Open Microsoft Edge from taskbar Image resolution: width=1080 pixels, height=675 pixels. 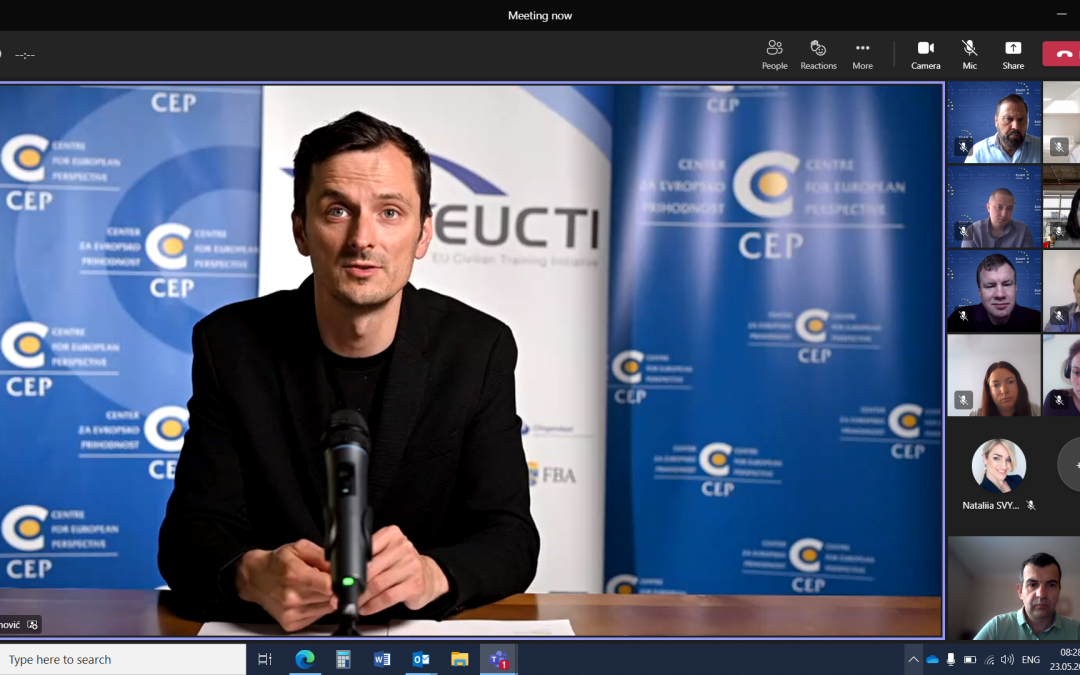click(304, 659)
